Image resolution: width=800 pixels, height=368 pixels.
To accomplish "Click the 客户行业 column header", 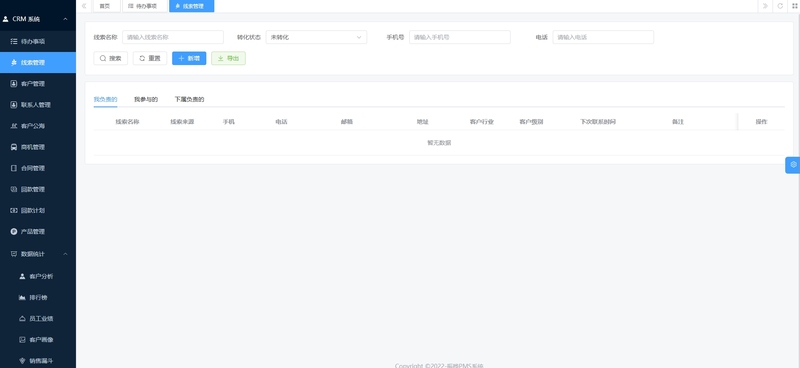I will [482, 122].
